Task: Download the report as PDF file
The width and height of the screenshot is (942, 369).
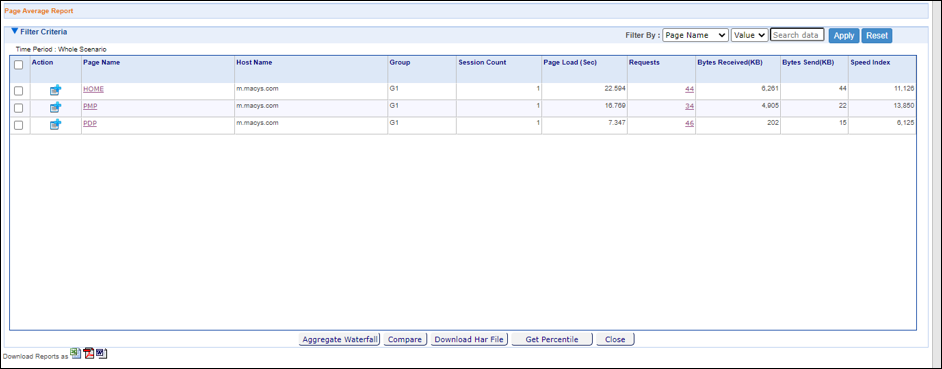Action: pos(89,353)
